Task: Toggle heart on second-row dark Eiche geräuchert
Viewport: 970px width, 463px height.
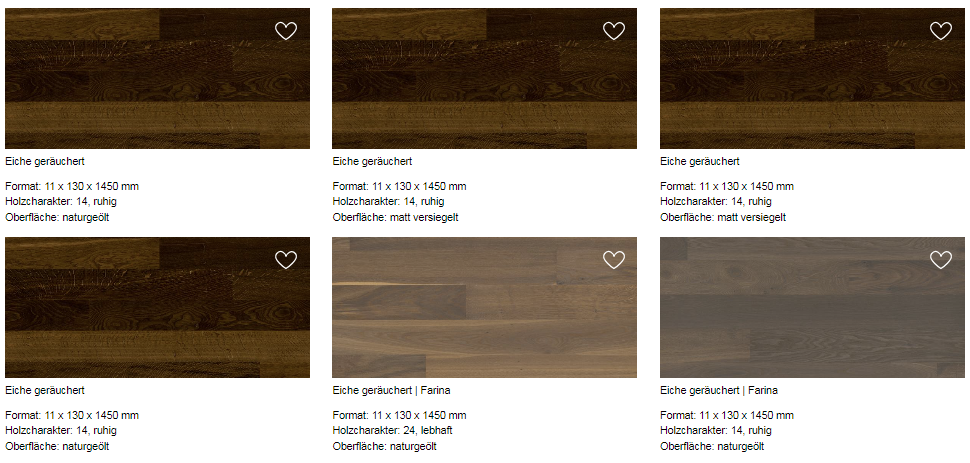Action: pos(286,260)
